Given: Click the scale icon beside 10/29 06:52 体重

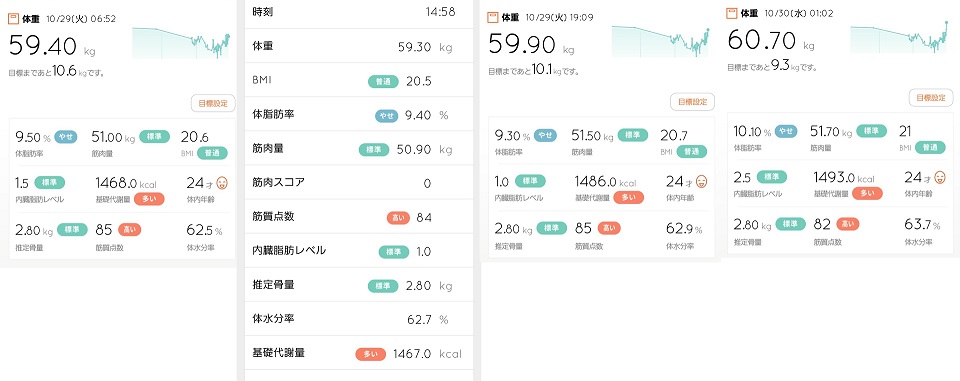Looking at the screenshot, I should [13, 19].
